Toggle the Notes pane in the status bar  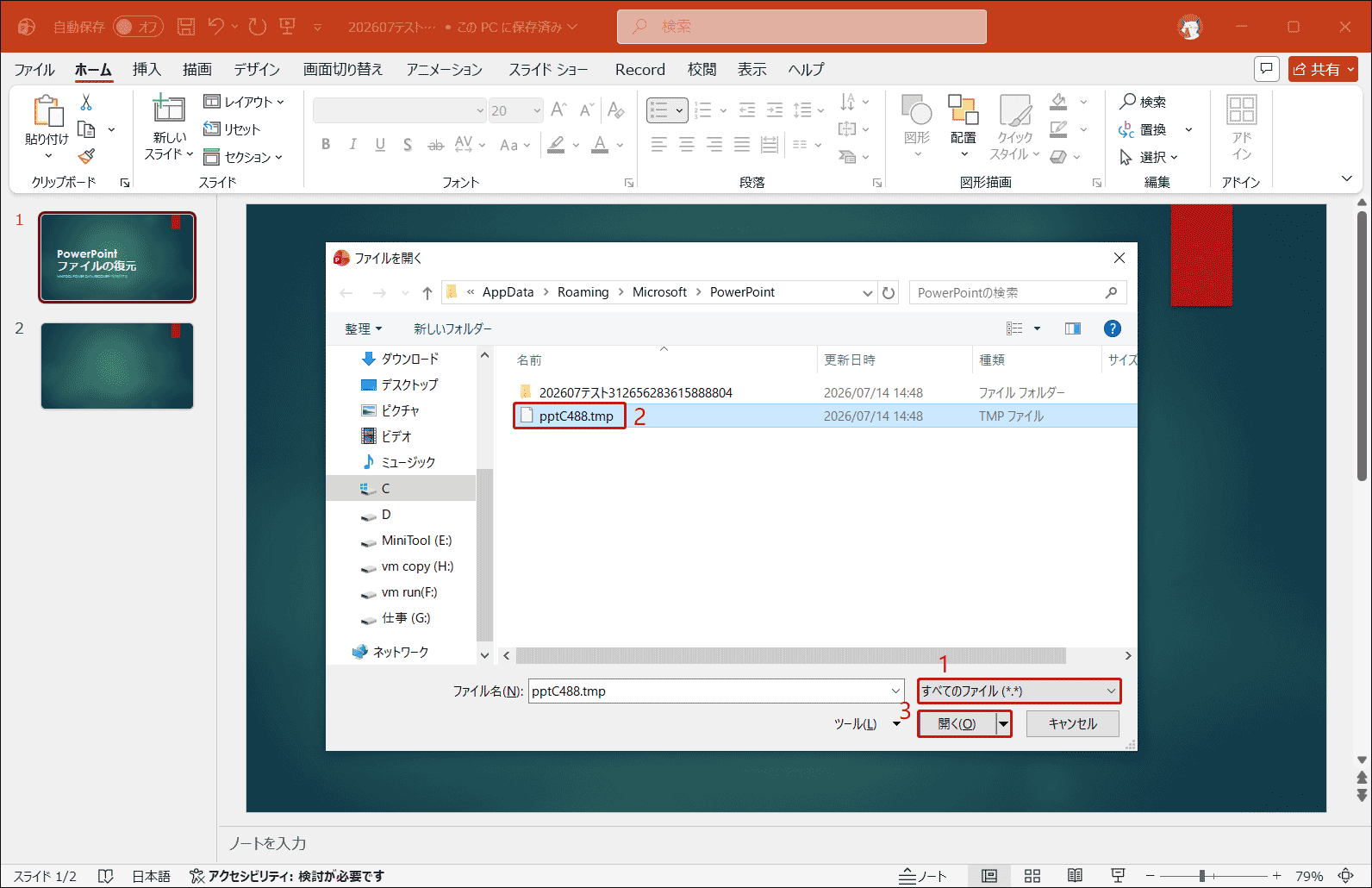click(x=923, y=876)
